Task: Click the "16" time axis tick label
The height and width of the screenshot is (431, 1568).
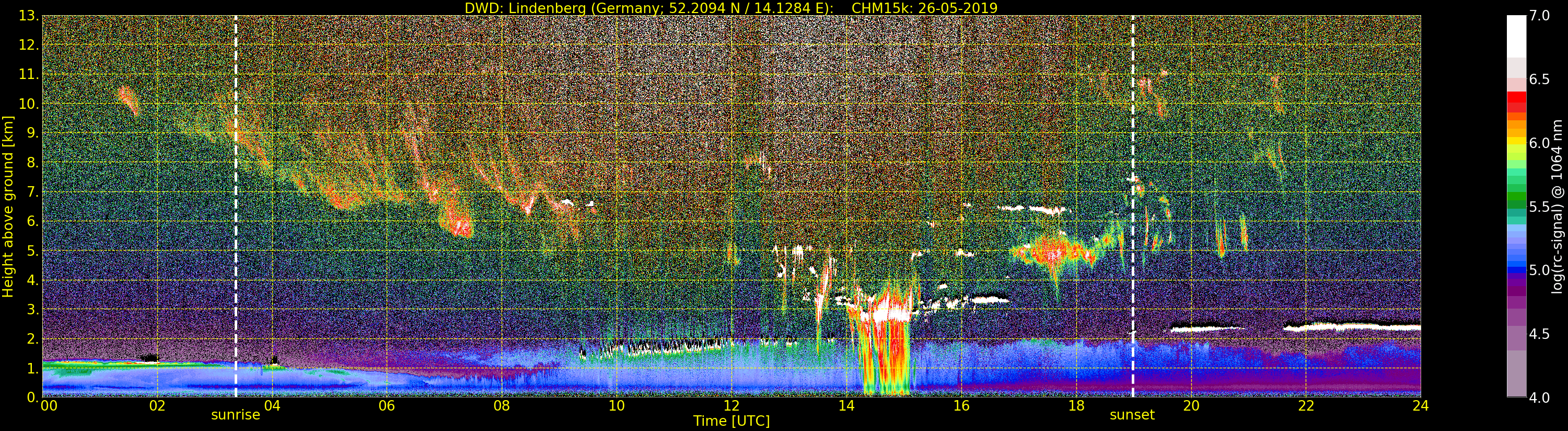Action: (x=961, y=405)
